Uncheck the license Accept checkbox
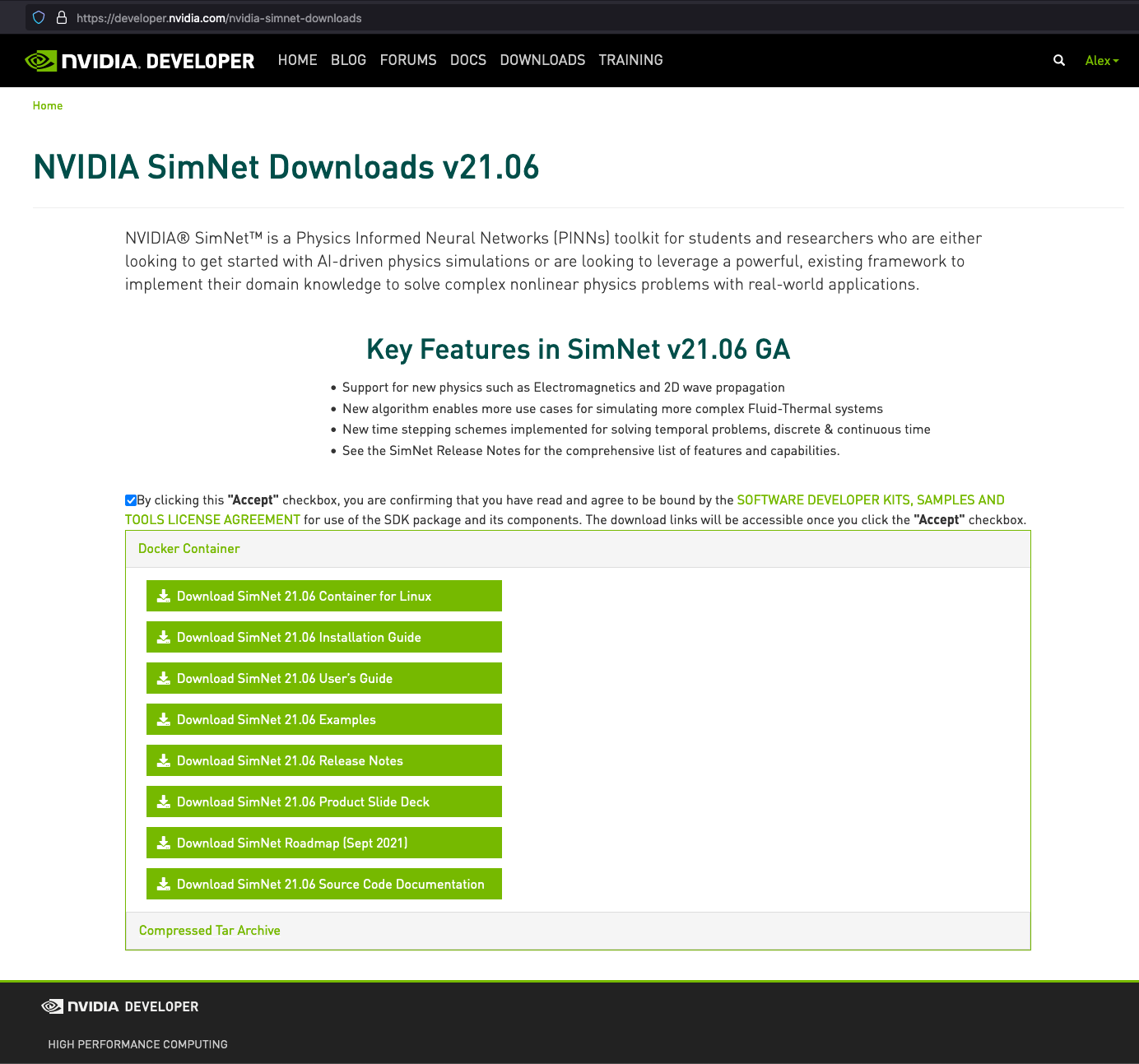 pyautogui.click(x=131, y=500)
